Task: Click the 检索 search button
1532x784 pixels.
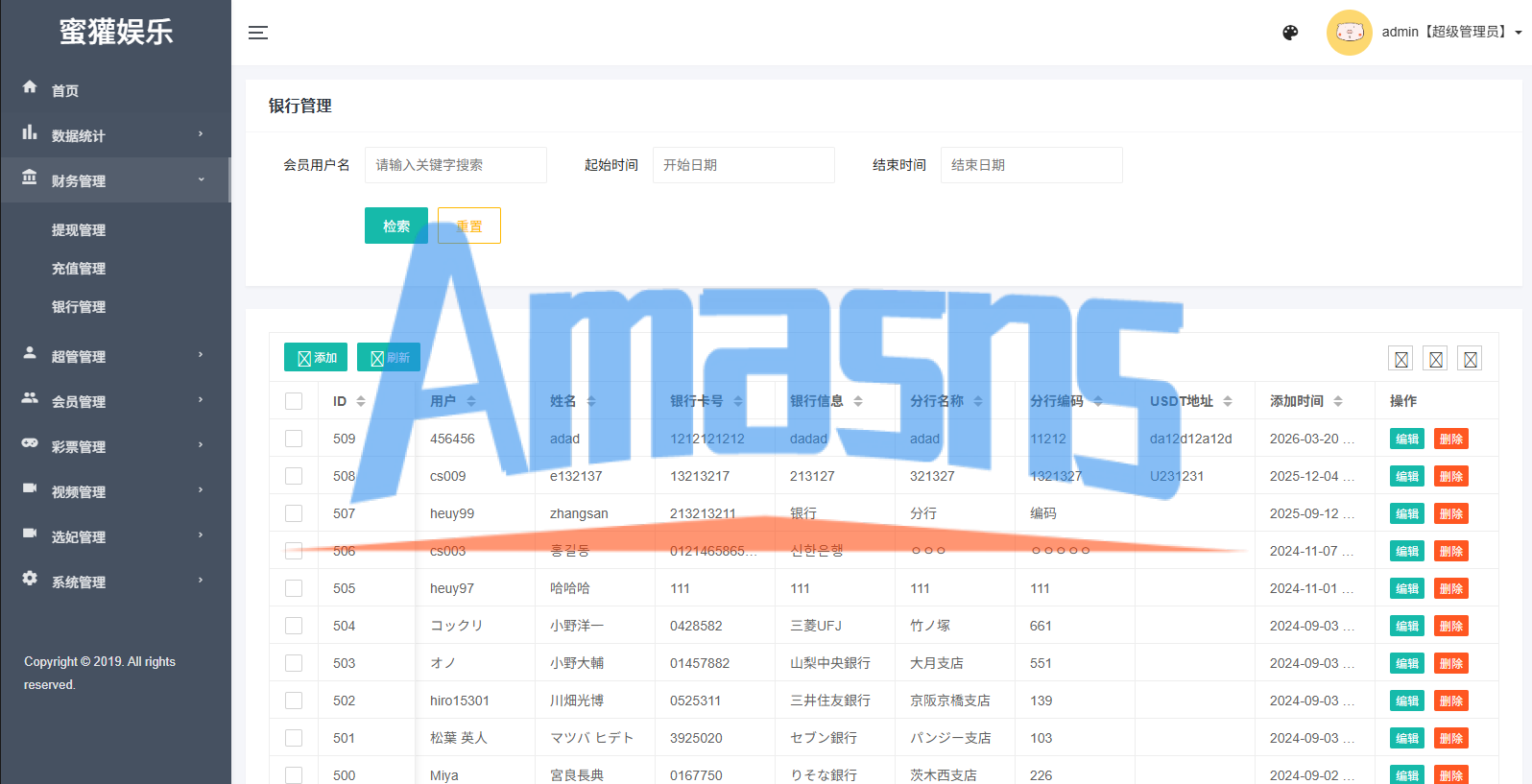Action: [396, 226]
